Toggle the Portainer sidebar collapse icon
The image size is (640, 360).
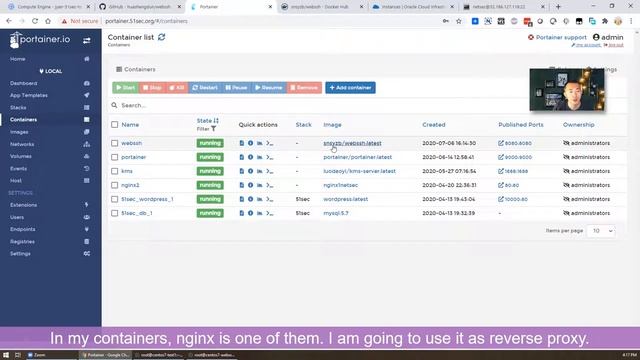pos(87,40)
